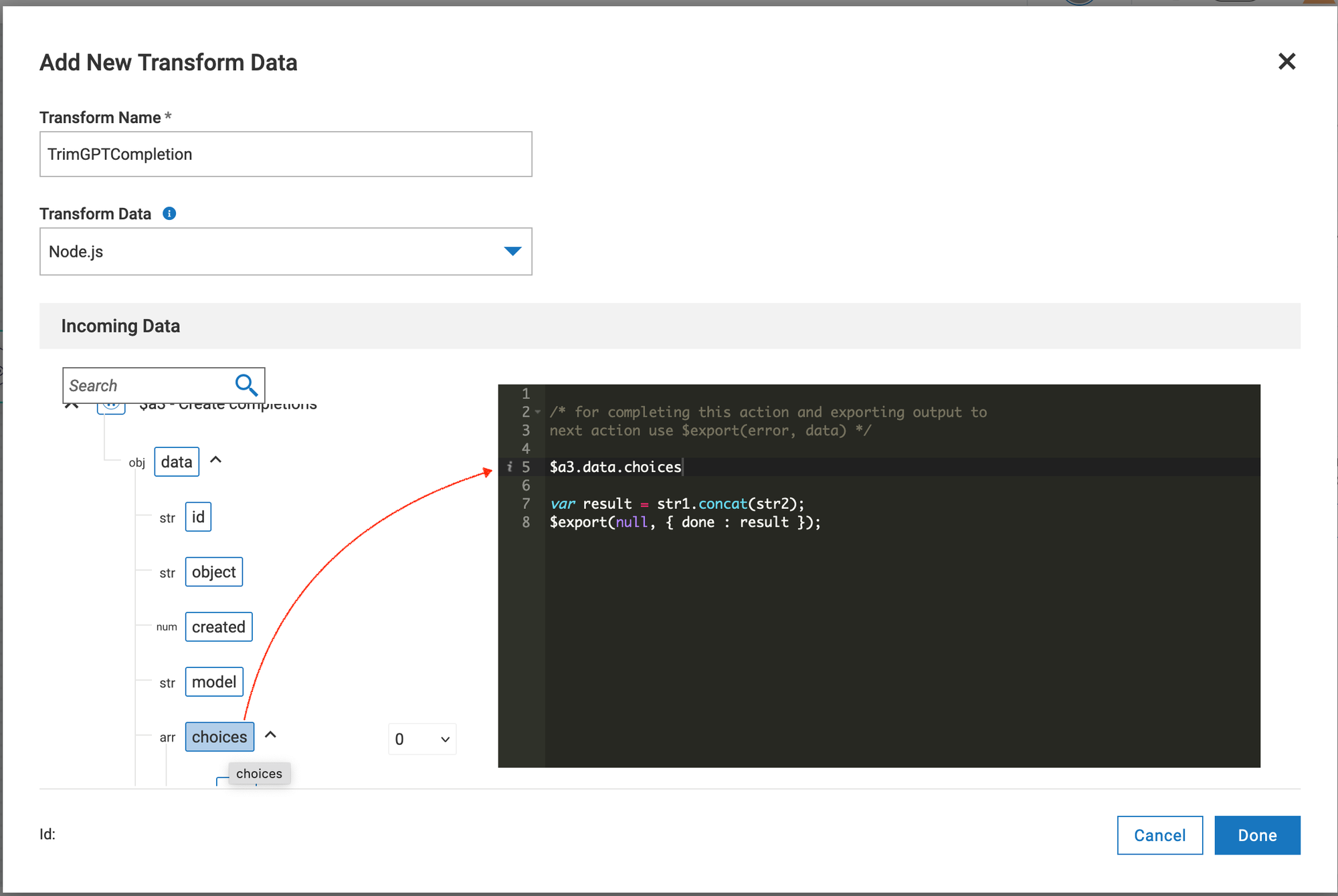Close the Add New Transform Data dialog

pyautogui.click(x=1286, y=62)
